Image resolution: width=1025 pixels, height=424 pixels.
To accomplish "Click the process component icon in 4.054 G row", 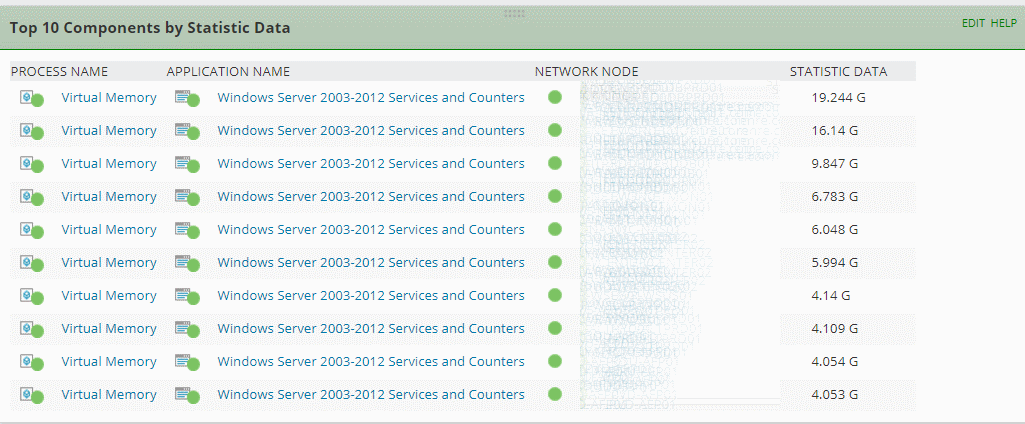I will coord(31,362).
